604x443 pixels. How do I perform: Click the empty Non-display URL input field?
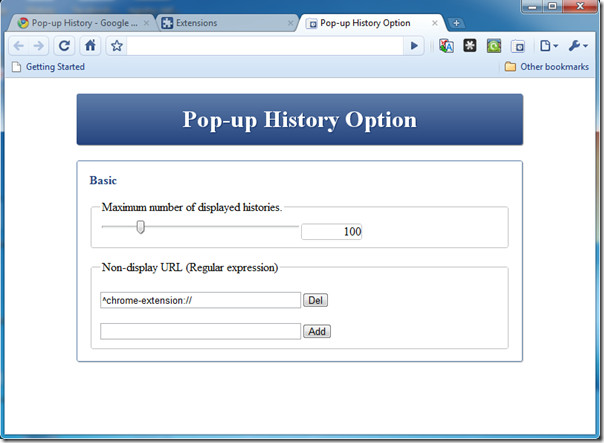pos(200,331)
